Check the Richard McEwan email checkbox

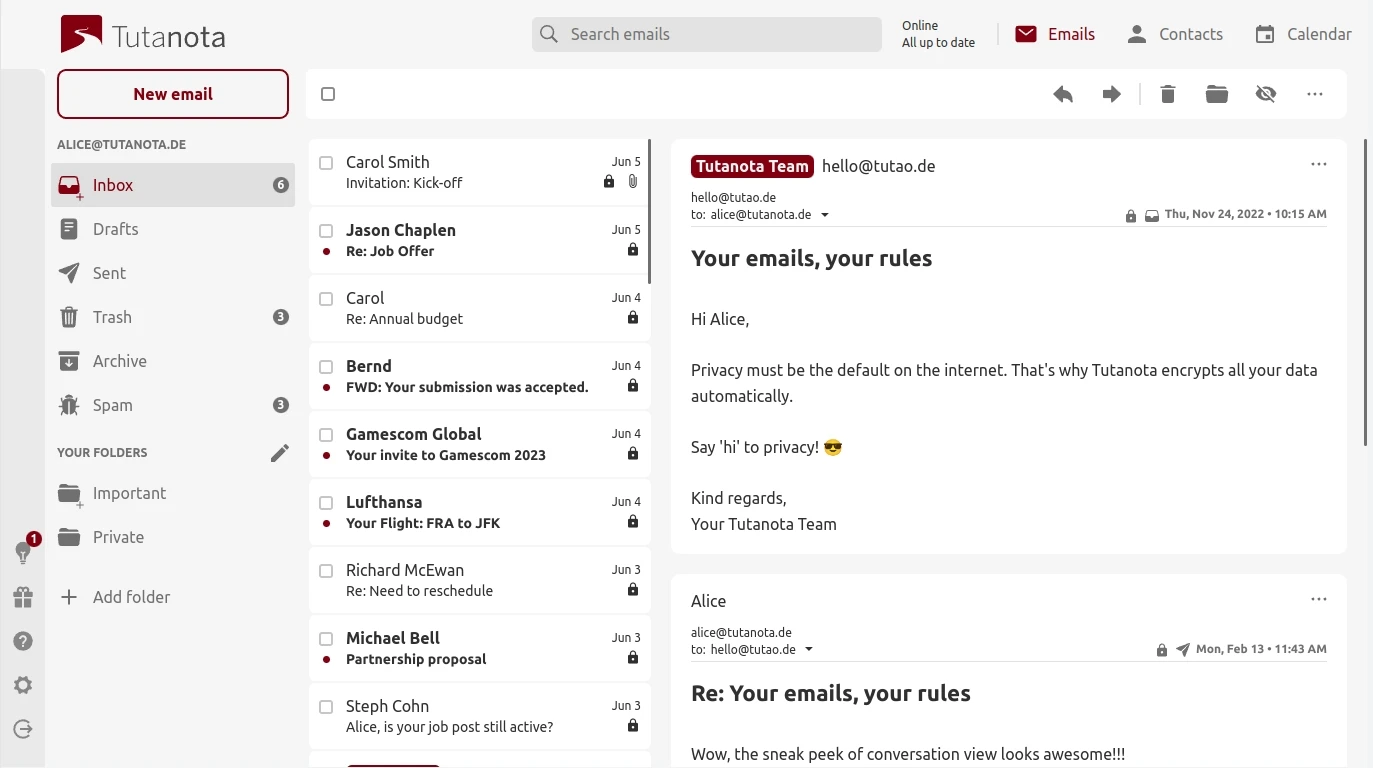click(x=326, y=570)
